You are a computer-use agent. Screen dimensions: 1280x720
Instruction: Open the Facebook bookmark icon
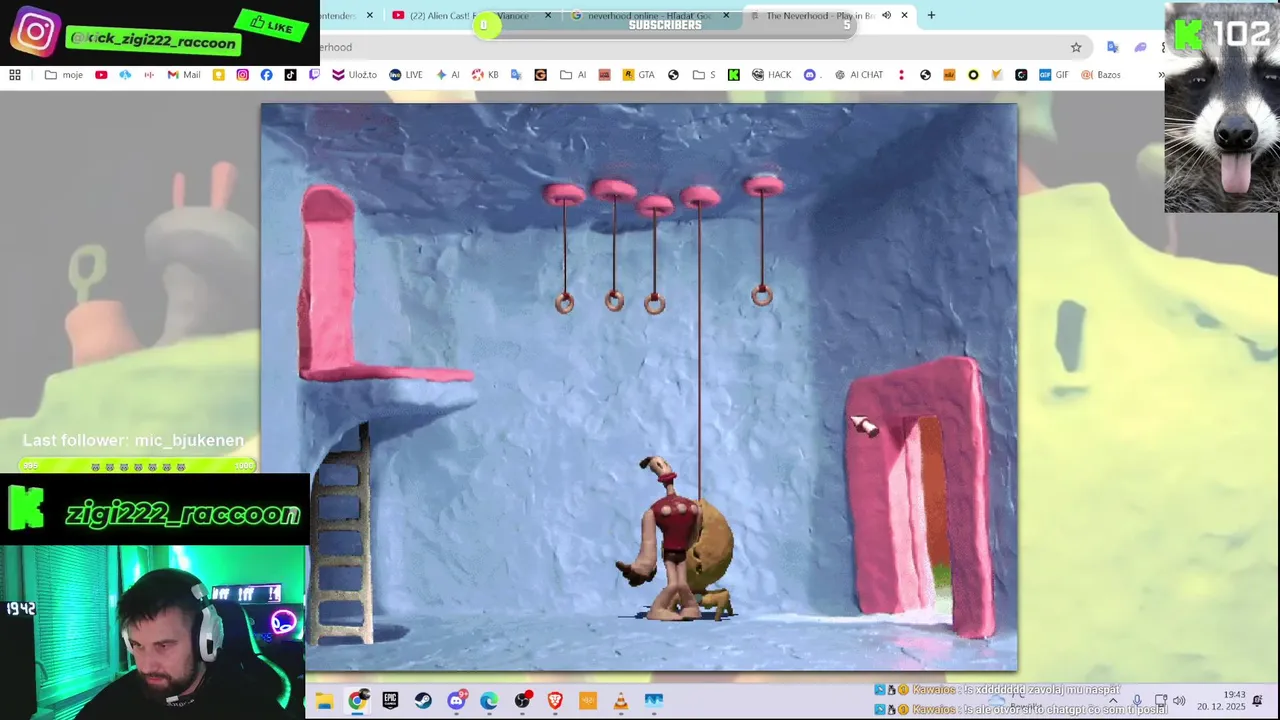[266, 75]
